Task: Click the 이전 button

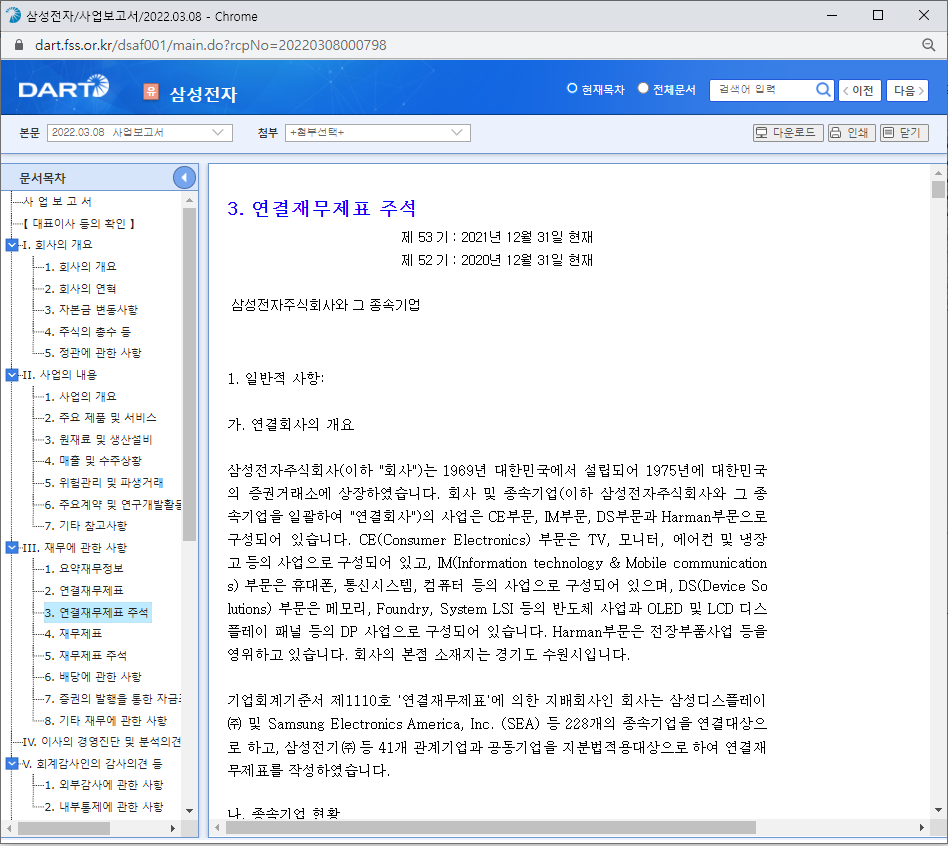Action: (859, 91)
